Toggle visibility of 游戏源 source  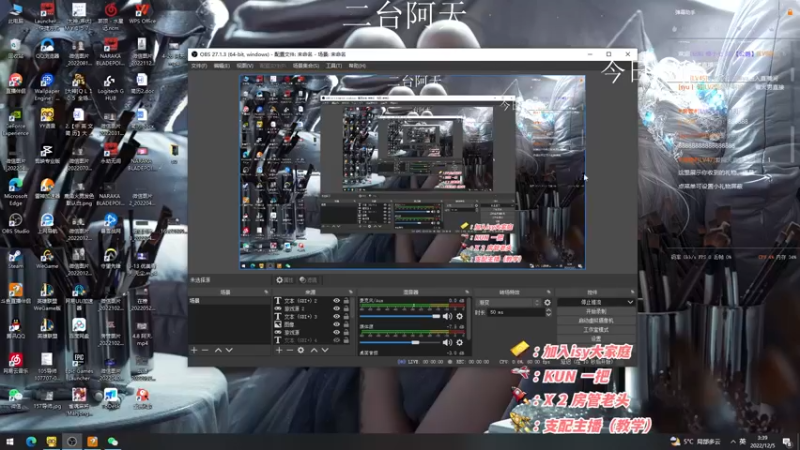336,332
